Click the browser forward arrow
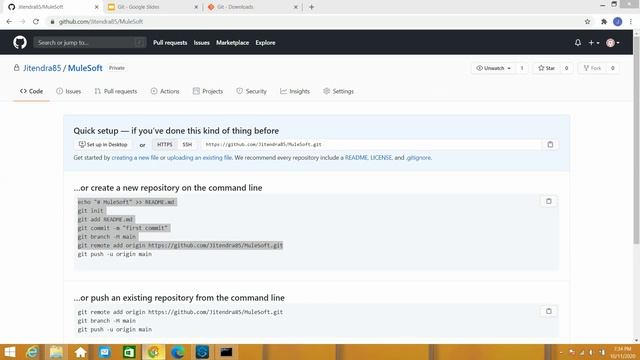640x360 pixels. tap(22, 21)
